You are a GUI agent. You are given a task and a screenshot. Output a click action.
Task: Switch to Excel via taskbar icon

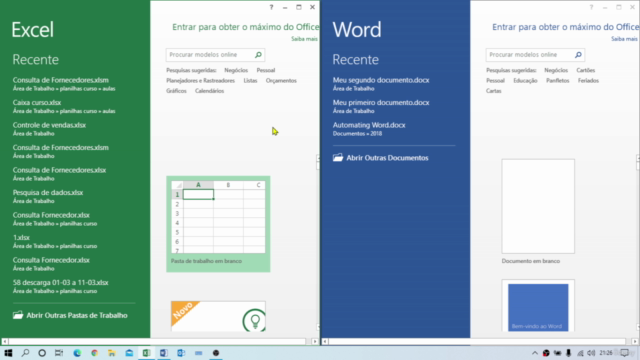click(x=147, y=353)
